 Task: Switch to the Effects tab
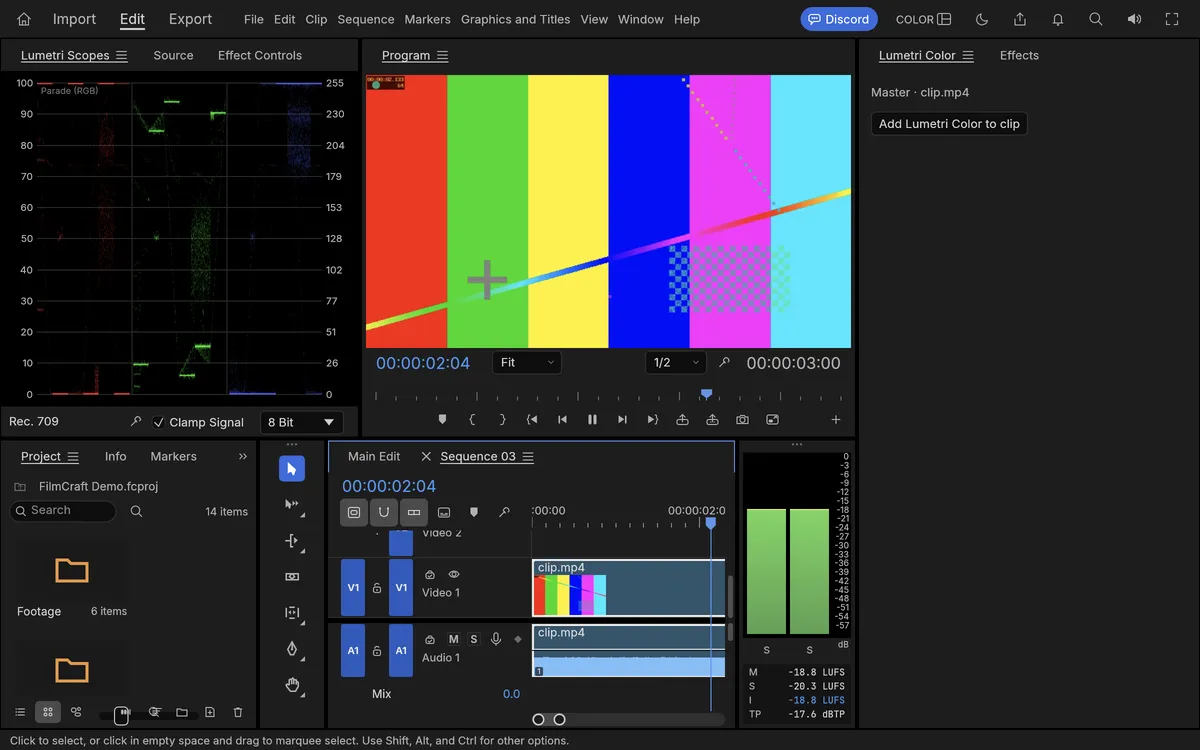1019,55
